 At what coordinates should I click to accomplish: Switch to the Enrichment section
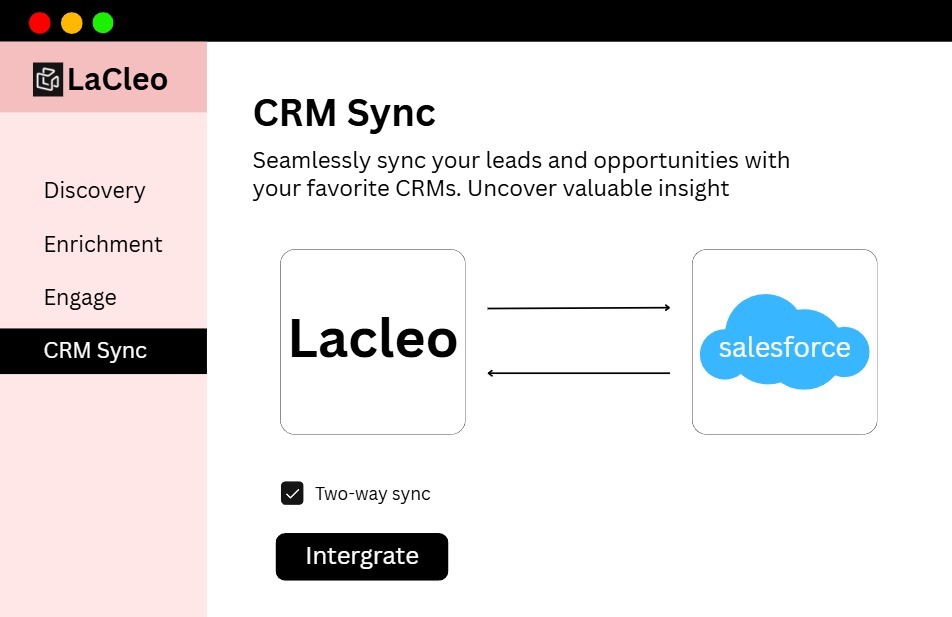103,244
